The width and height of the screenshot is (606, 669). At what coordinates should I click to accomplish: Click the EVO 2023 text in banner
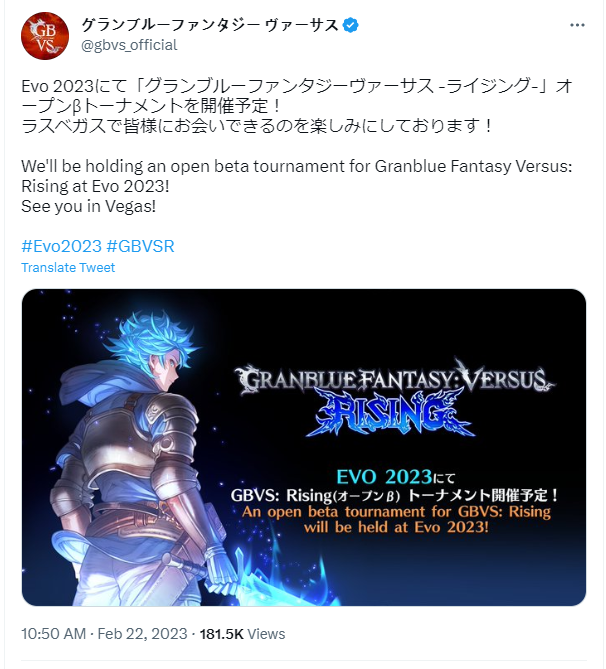(384, 477)
